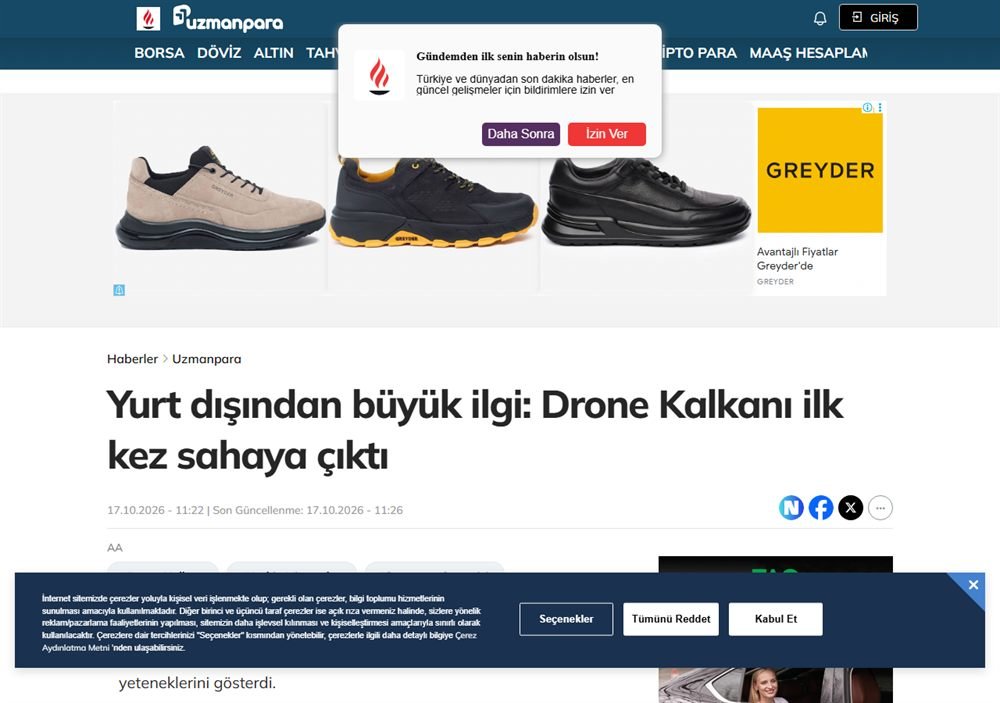Click the AA source label
Image resolution: width=1000 pixels, height=703 pixels.
tap(115, 548)
